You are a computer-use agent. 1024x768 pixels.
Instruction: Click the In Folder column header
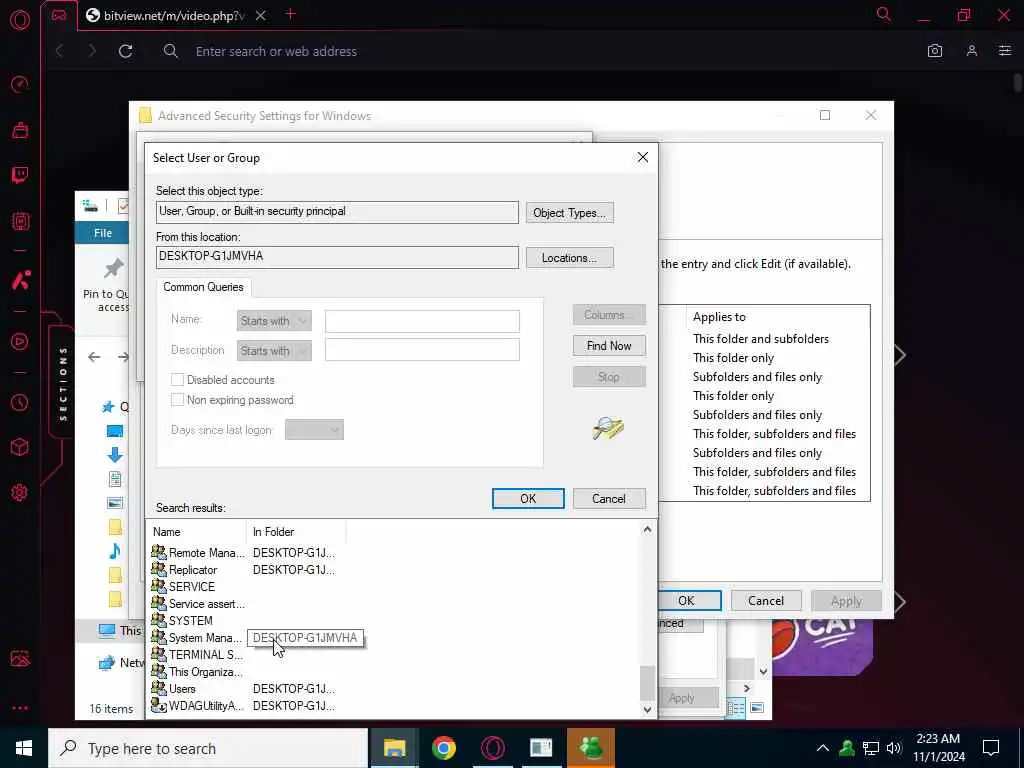(x=295, y=532)
